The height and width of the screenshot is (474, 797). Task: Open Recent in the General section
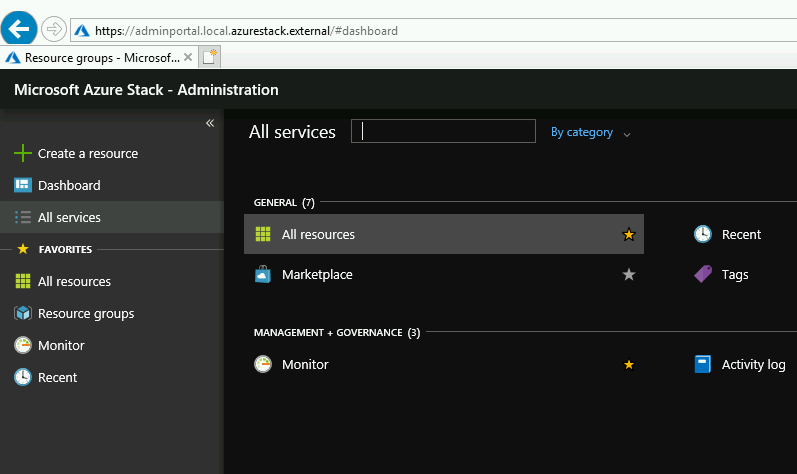click(741, 235)
